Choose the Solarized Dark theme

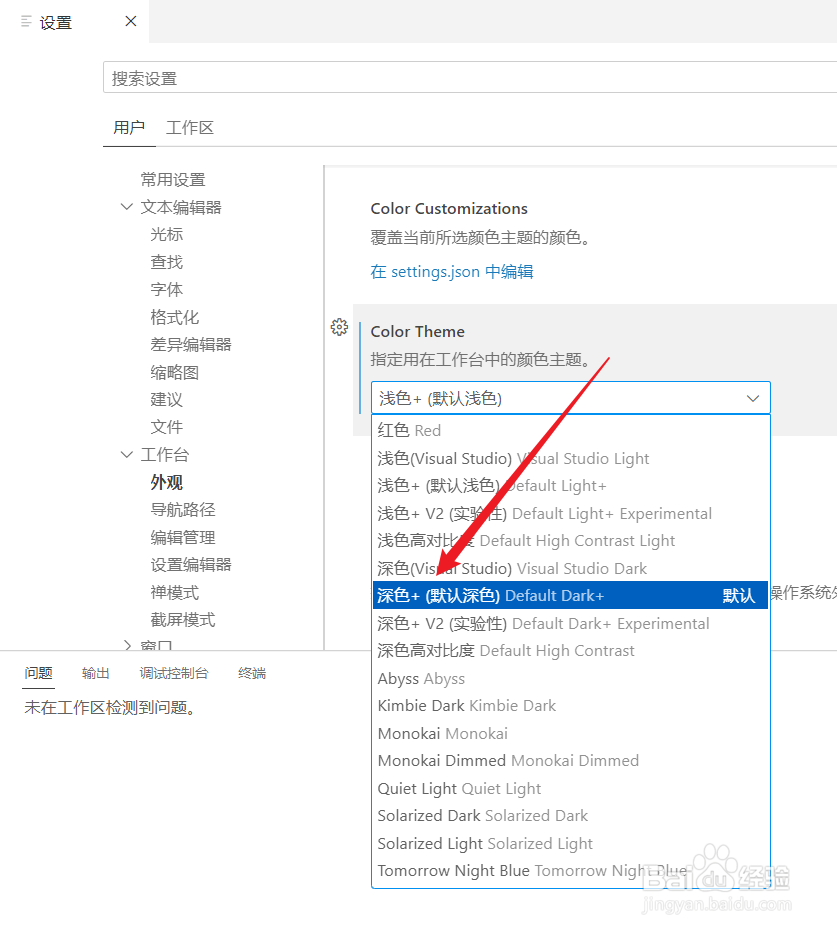(570, 816)
